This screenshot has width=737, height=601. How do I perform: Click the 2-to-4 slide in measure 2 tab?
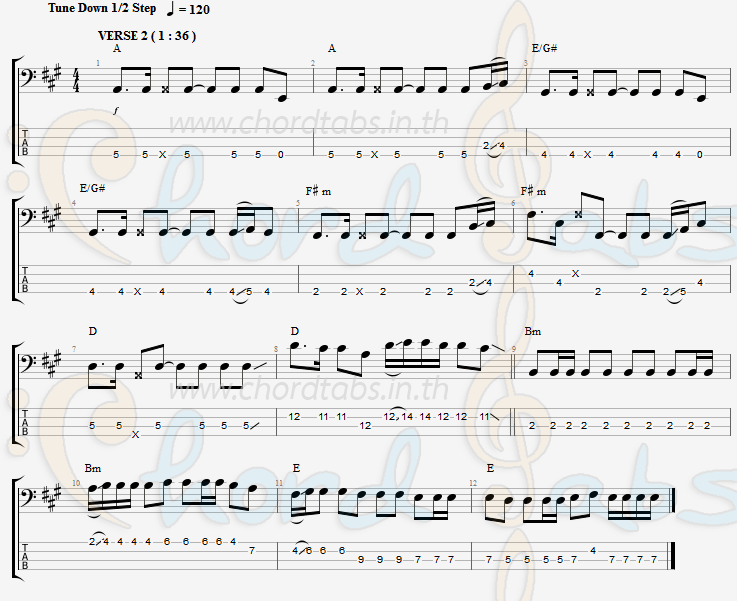click(494, 146)
